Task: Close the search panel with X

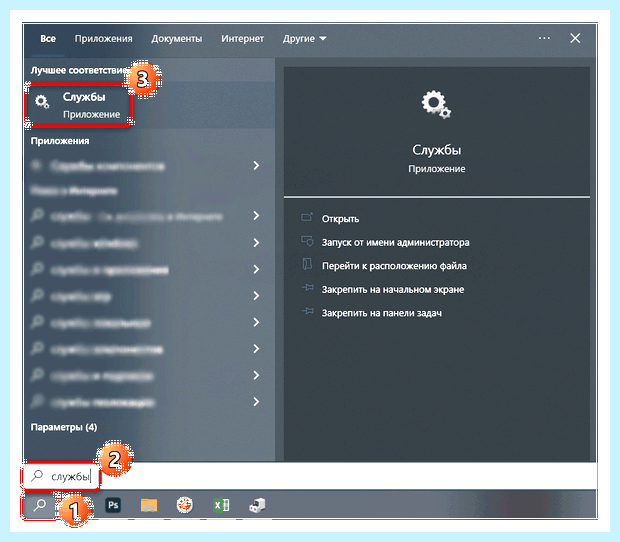Action: 575,38
